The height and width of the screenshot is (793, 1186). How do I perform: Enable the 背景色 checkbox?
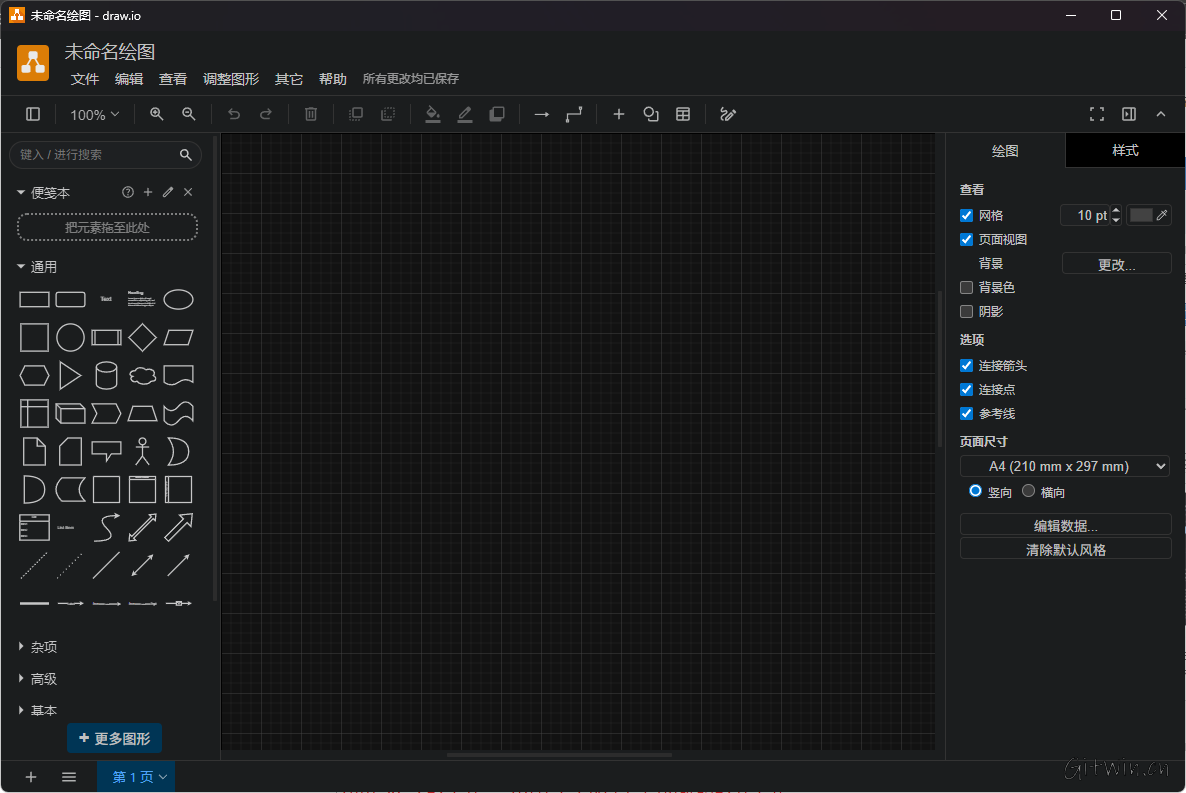tap(967, 288)
